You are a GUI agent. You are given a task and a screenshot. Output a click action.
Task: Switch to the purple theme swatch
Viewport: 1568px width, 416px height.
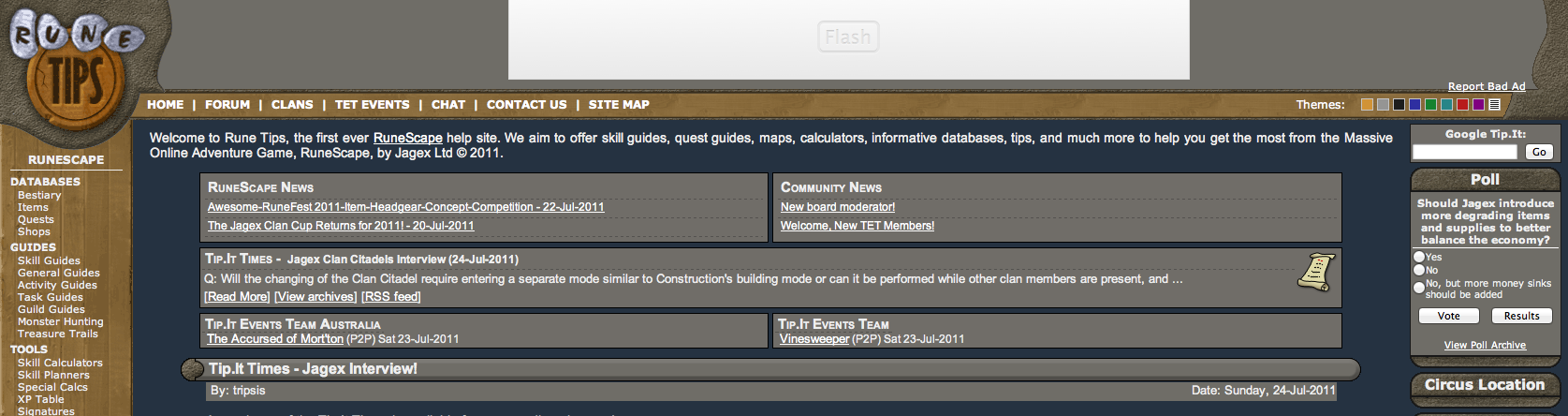(x=1478, y=105)
